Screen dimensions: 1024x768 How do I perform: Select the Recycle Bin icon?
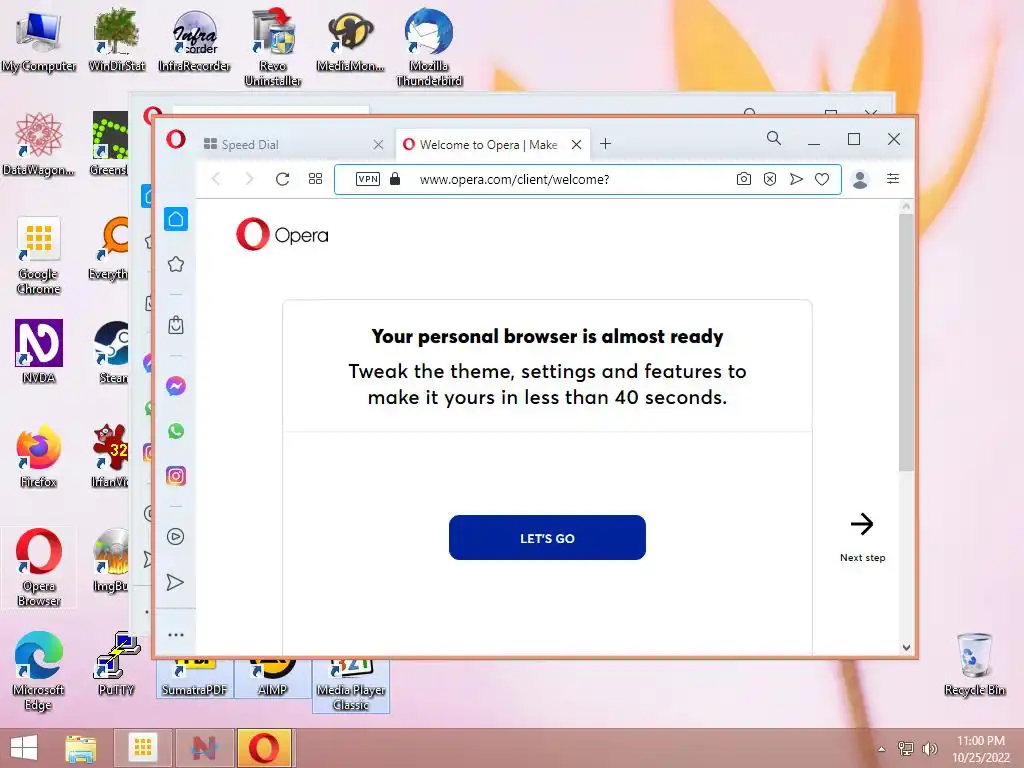point(974,664)
